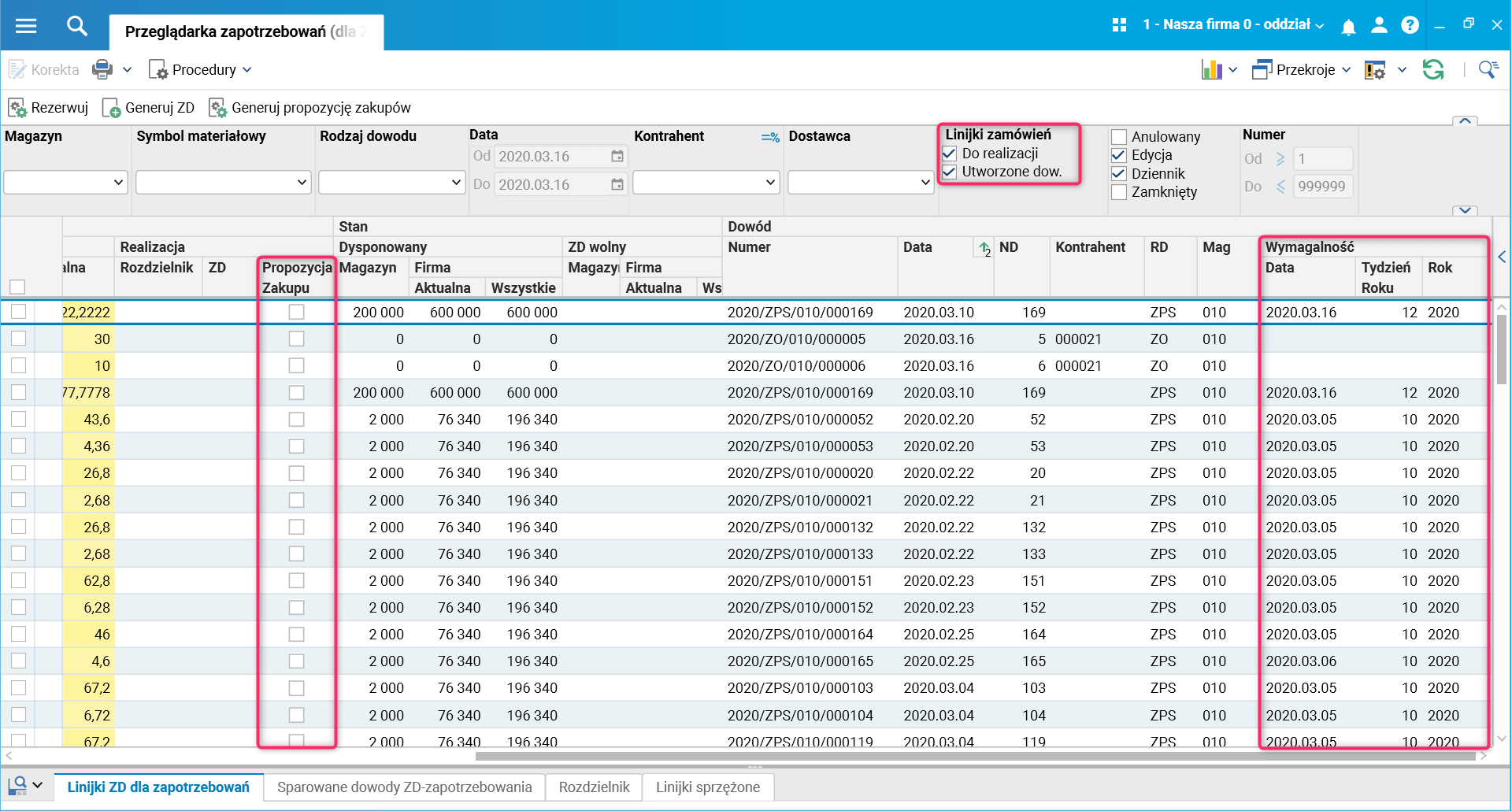
Task: Open Sparowane dowody ZD-zapotrzebowania tab
Action: (404, 787)
